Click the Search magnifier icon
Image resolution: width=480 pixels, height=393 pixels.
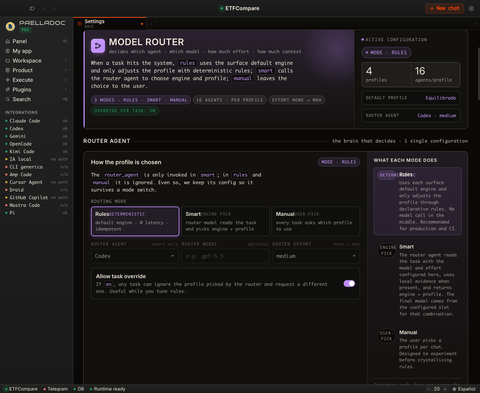coord(8,99)
